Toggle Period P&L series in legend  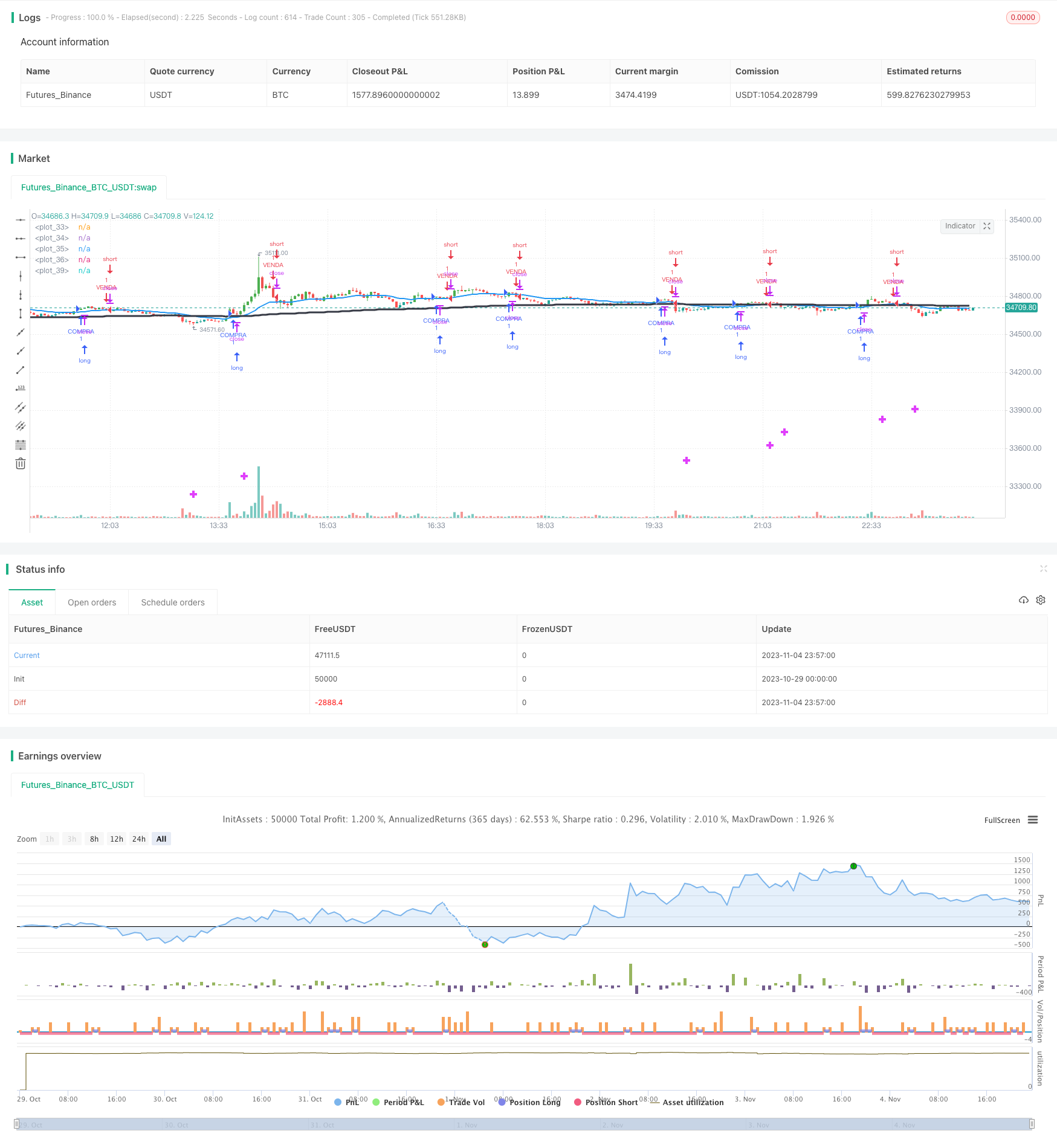point(398,1102)
